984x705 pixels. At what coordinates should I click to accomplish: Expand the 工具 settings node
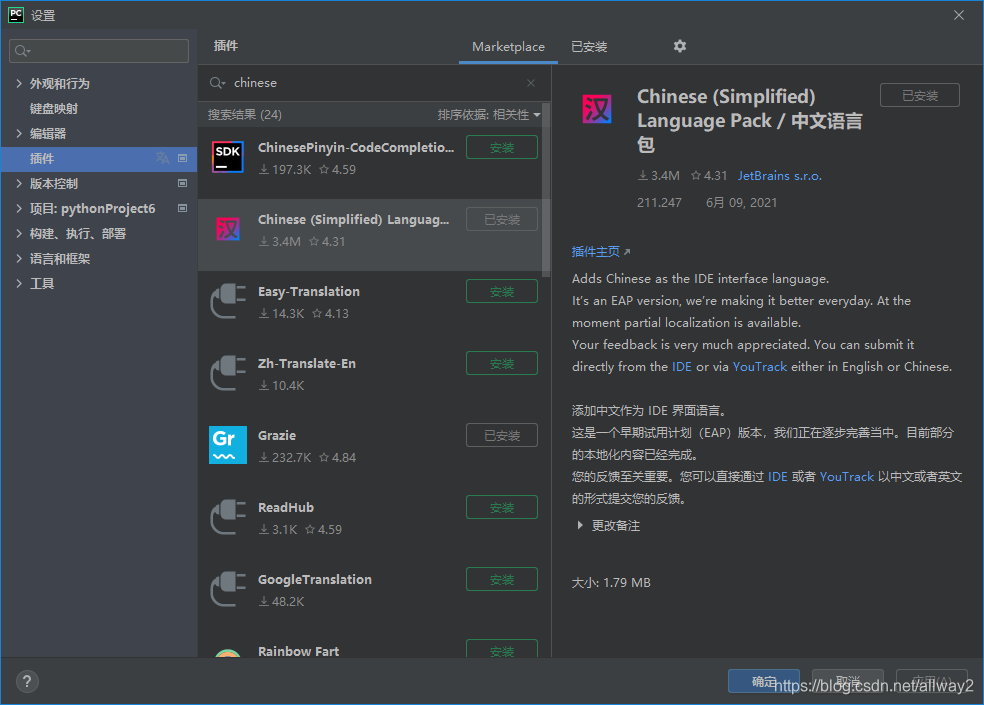pyautogui.click(x=19, y=284)
